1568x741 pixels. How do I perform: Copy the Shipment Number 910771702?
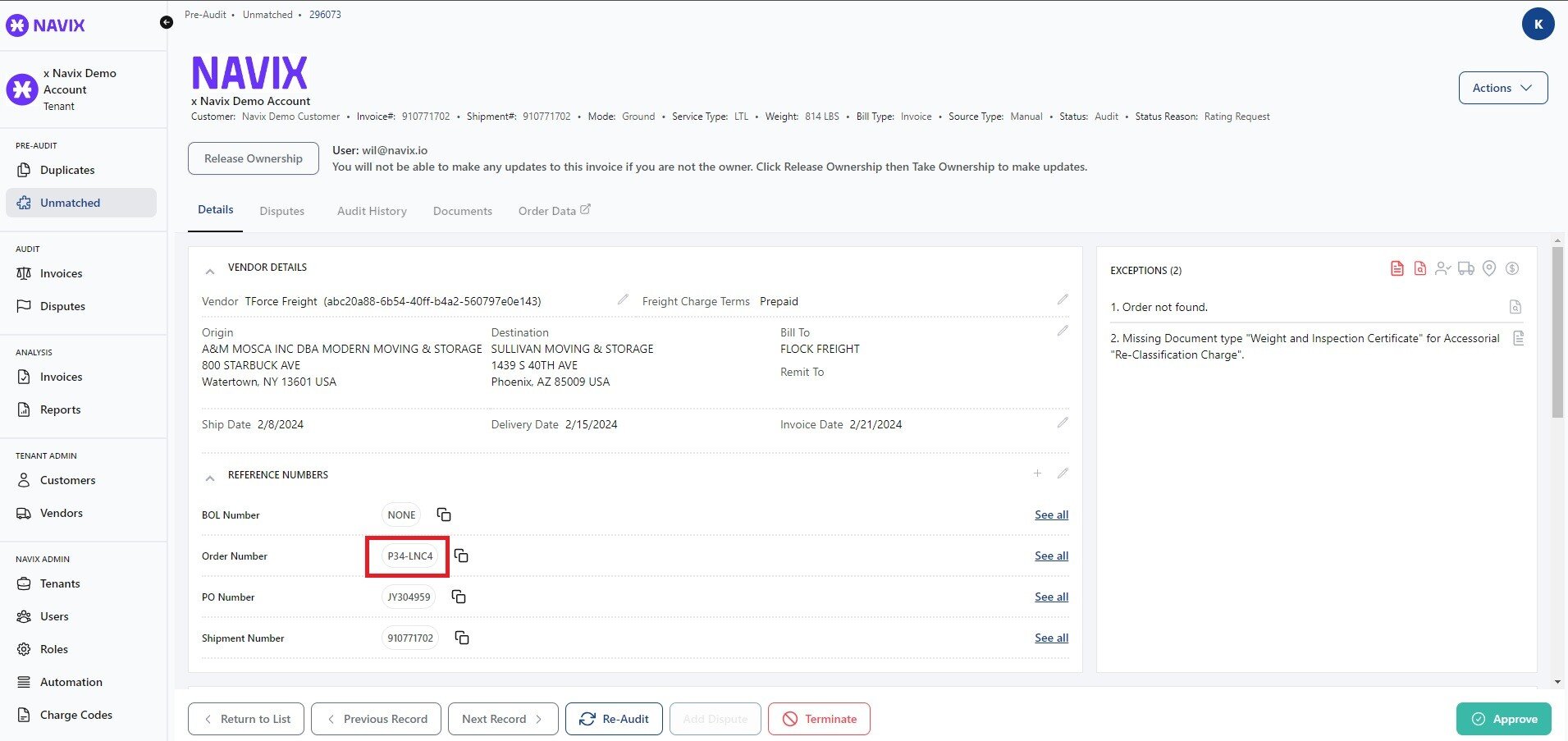[x=462, y=638]
